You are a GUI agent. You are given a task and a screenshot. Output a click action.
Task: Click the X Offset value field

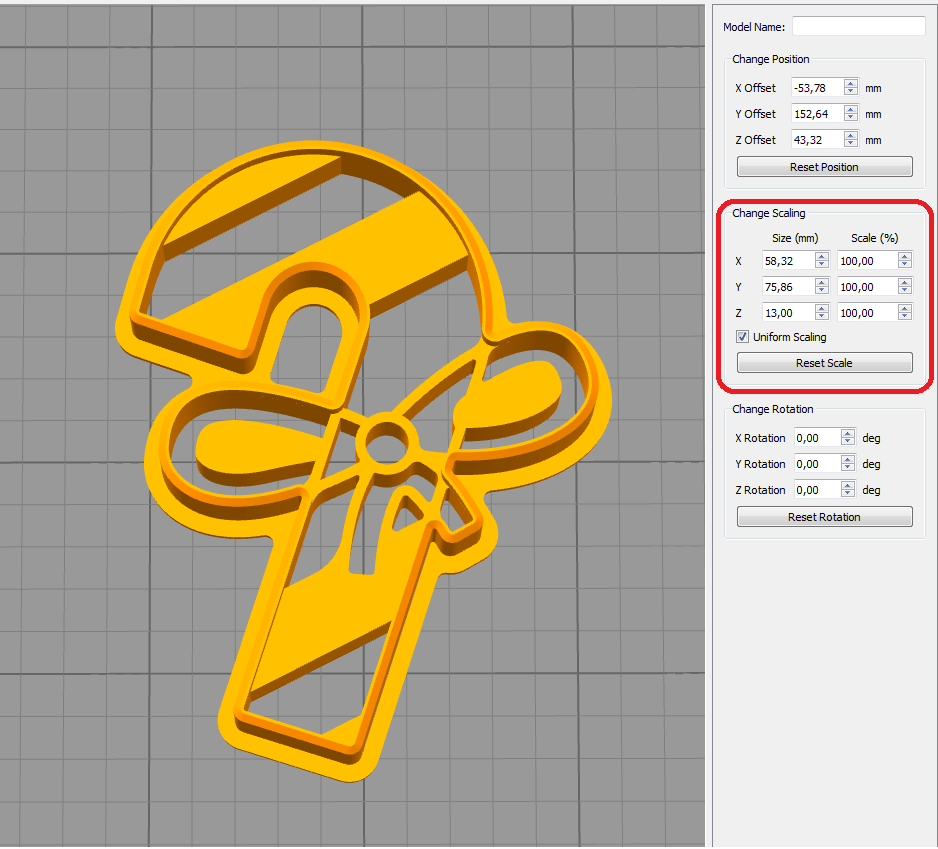click(817, 88)
